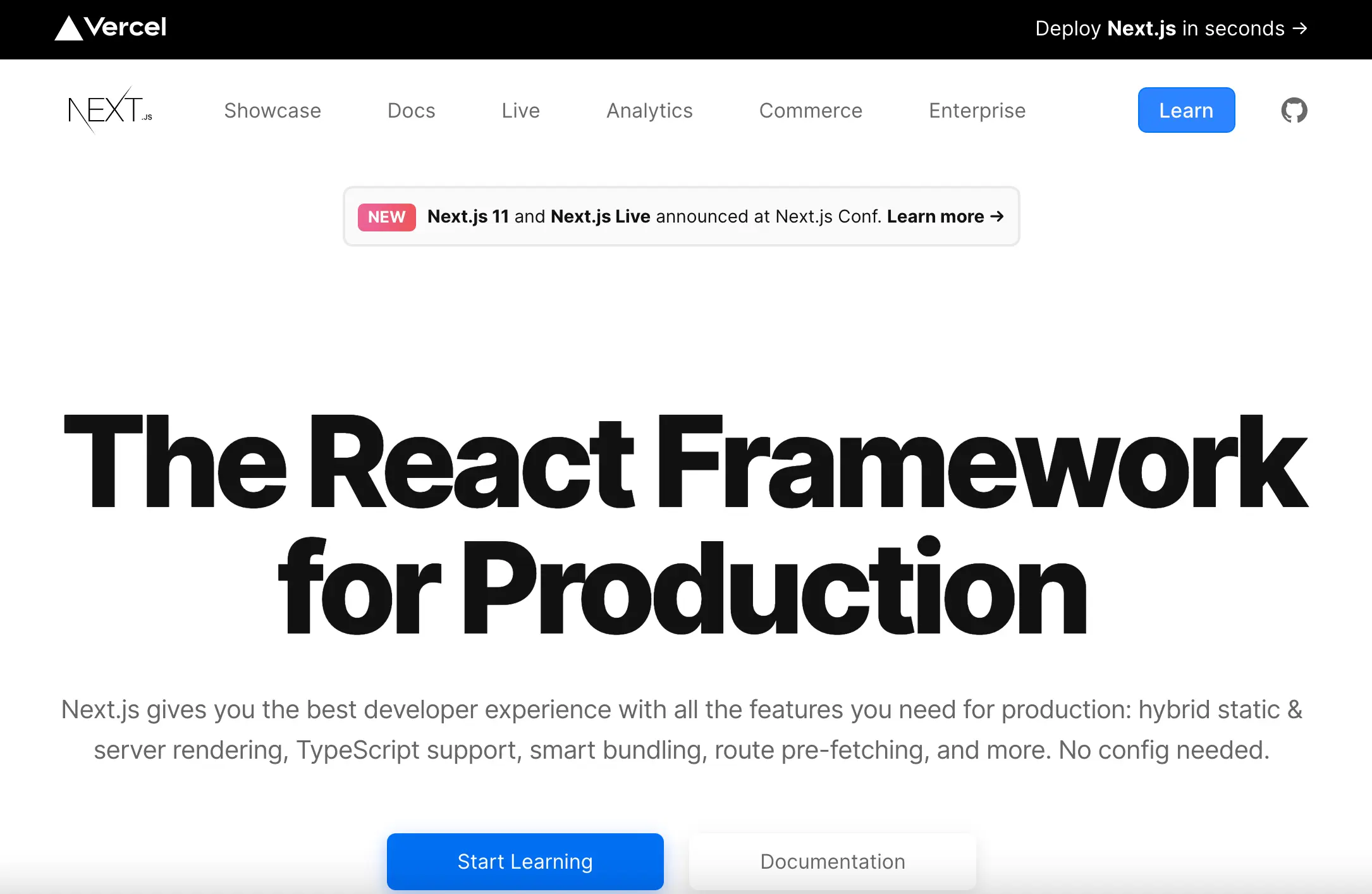Click the Learn more arrow in the announcement

click(997, 216)
